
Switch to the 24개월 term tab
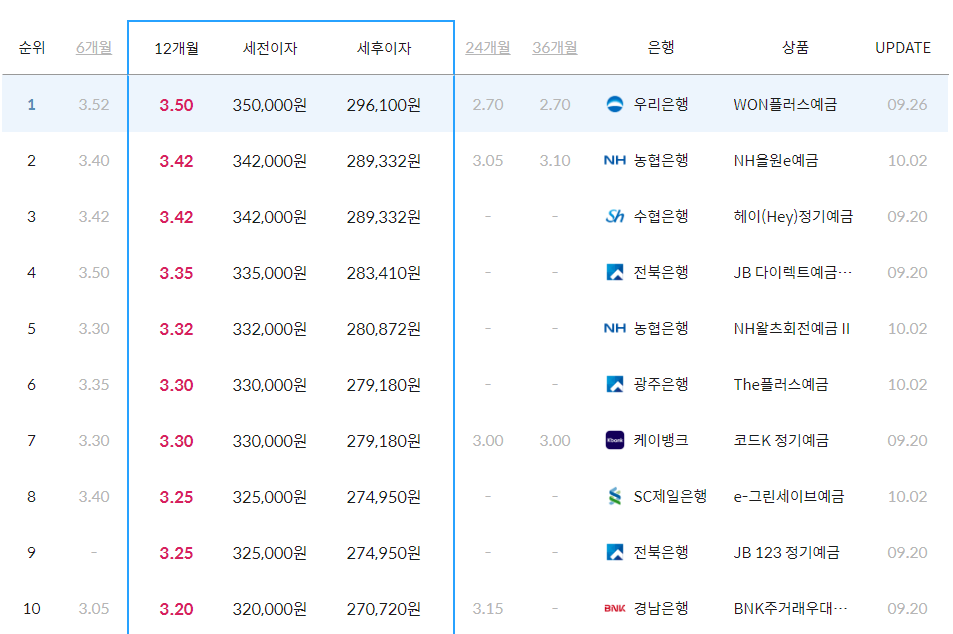click(487, 47)
